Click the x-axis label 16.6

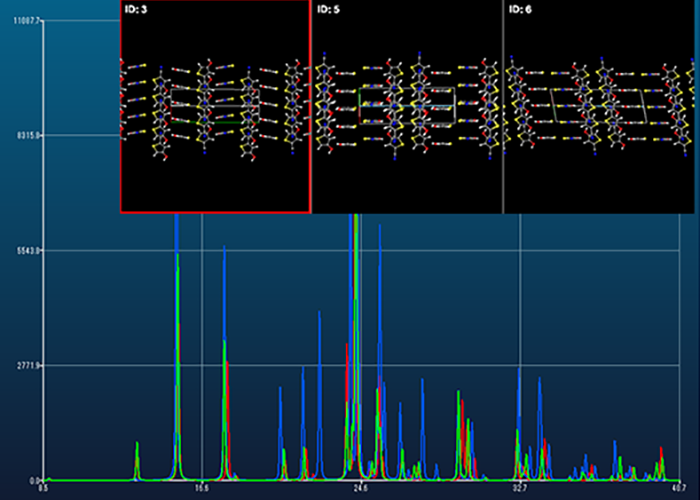click(x=202, y=488)
